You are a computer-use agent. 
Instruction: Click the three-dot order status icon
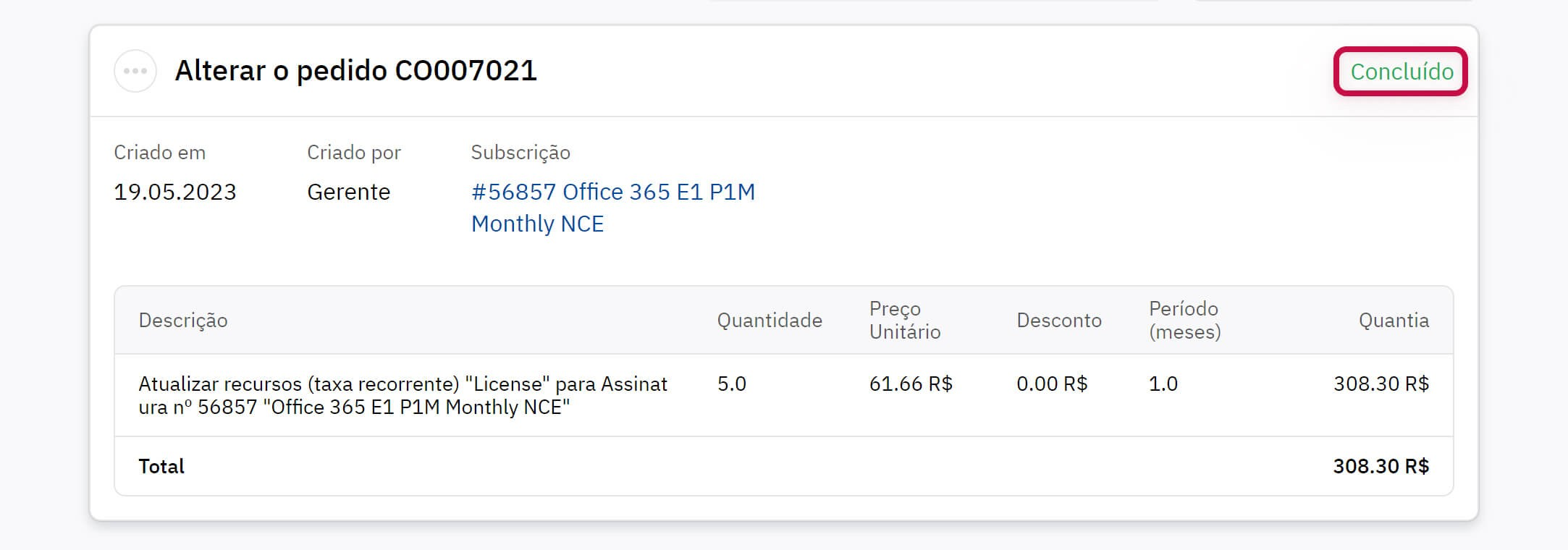(x=135, y=71)
